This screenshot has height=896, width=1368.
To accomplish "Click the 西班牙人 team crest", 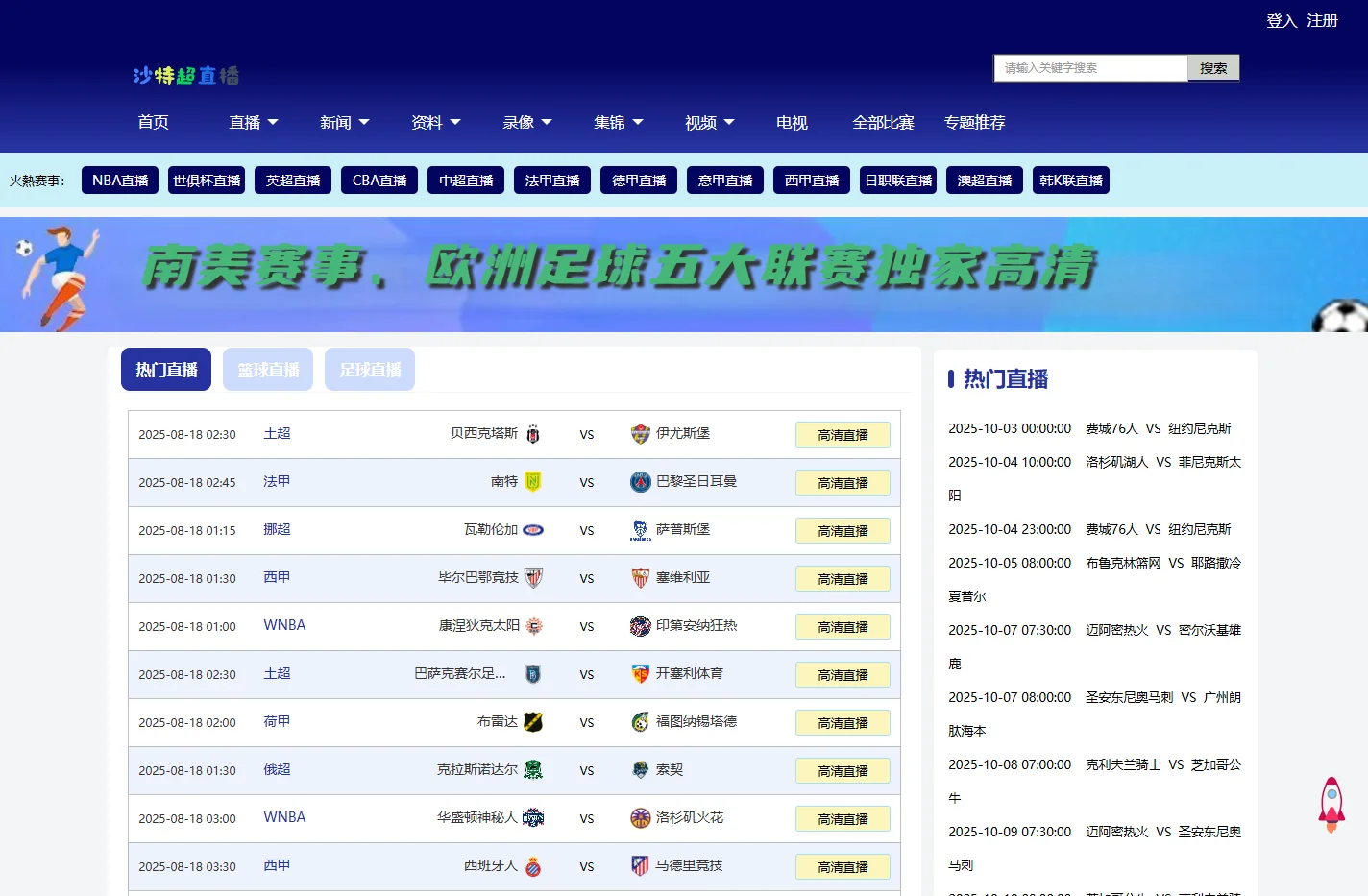I will (x=533, y=866).
